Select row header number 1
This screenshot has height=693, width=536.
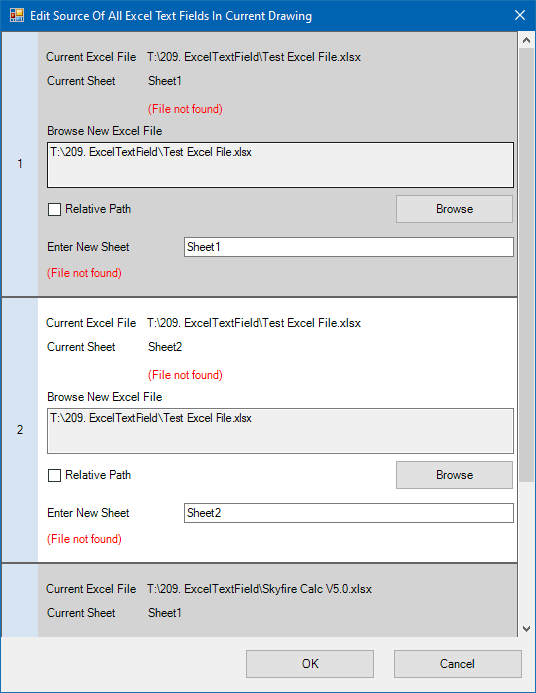(20, 164)
